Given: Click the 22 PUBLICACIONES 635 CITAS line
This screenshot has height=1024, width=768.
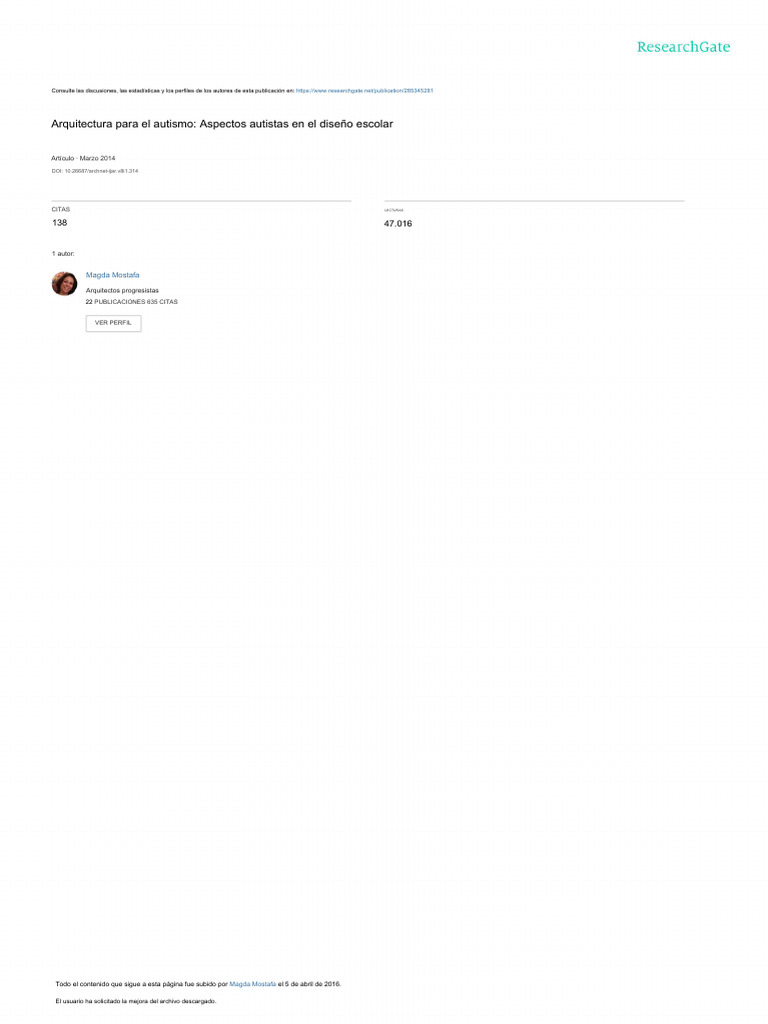Looking at the screenshot, I should 131,302.
